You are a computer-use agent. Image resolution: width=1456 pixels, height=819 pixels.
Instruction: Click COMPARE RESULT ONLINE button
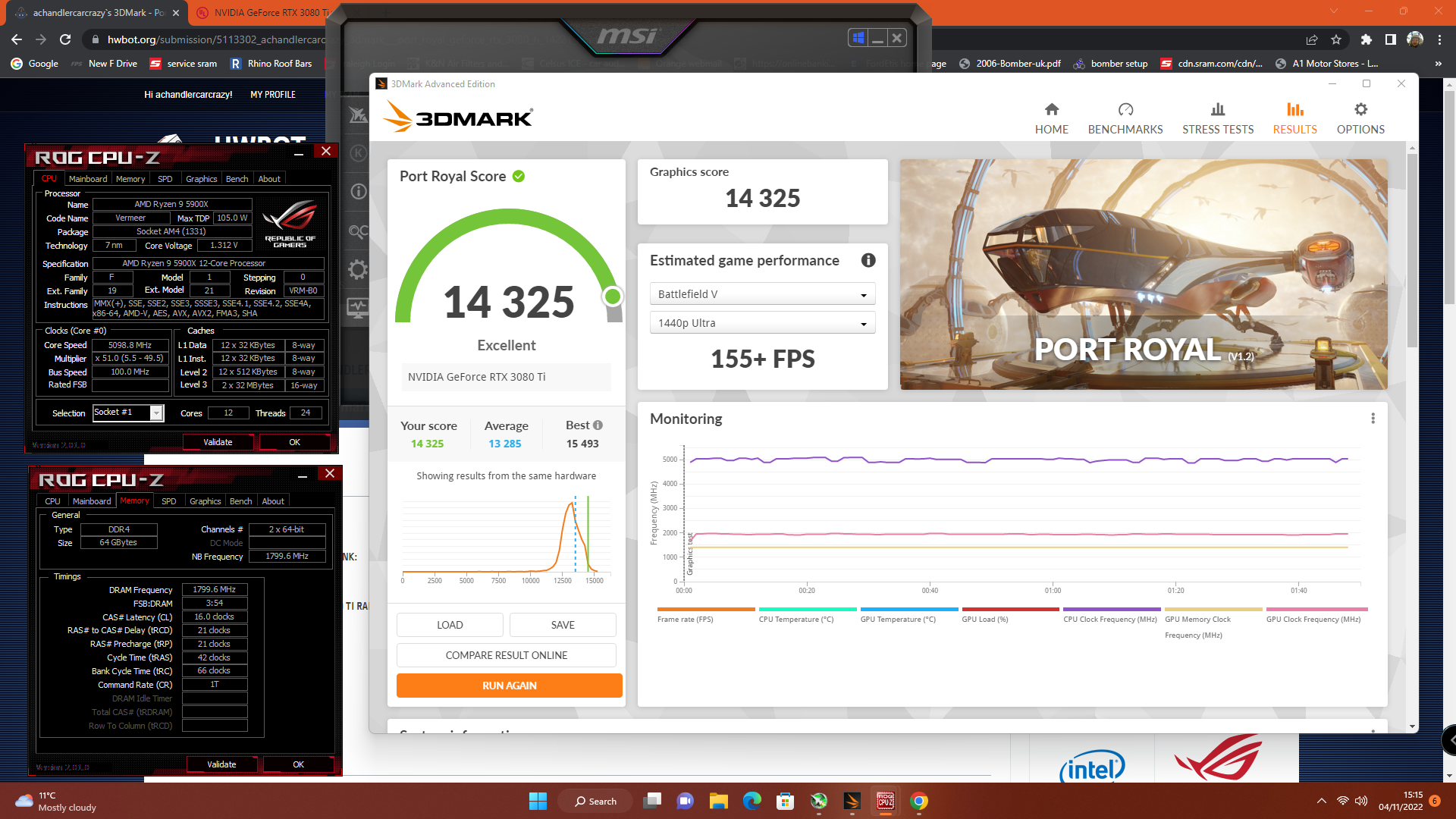point(506,655)
